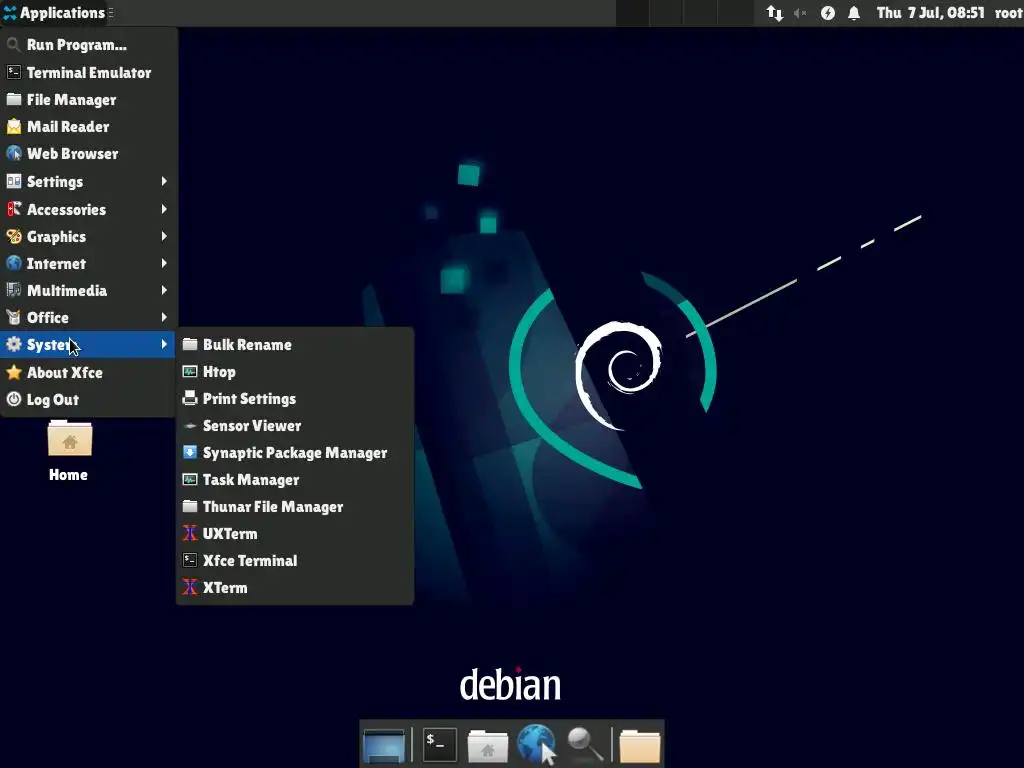1024x768 pixels.
Task: Click the XTerm X icon
Action: click(x=190, y=587)
